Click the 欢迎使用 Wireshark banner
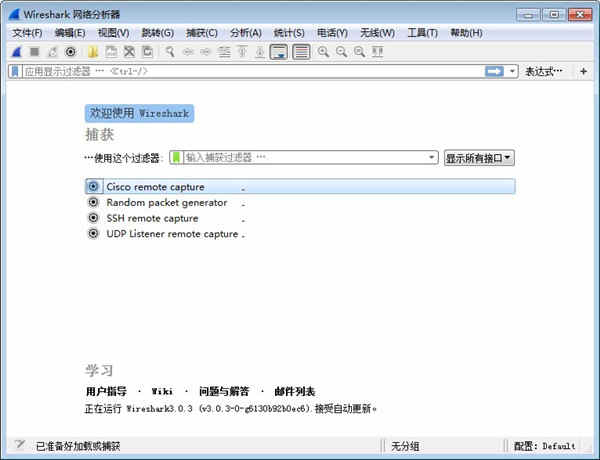Viewport: 600px width, 460px height. (139, 113)
